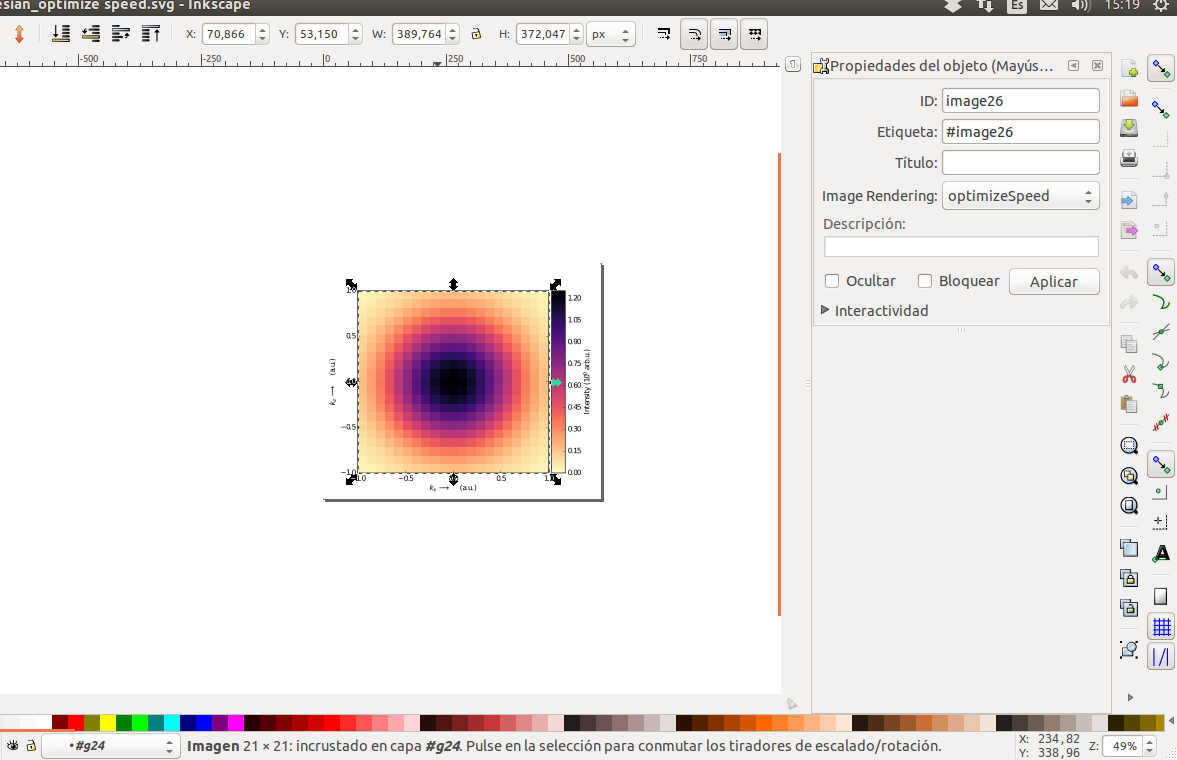Toggle layer visibility eye in status bar
Image resolution: width=1177 pixels, height=760 pixels.
(13, 746)
